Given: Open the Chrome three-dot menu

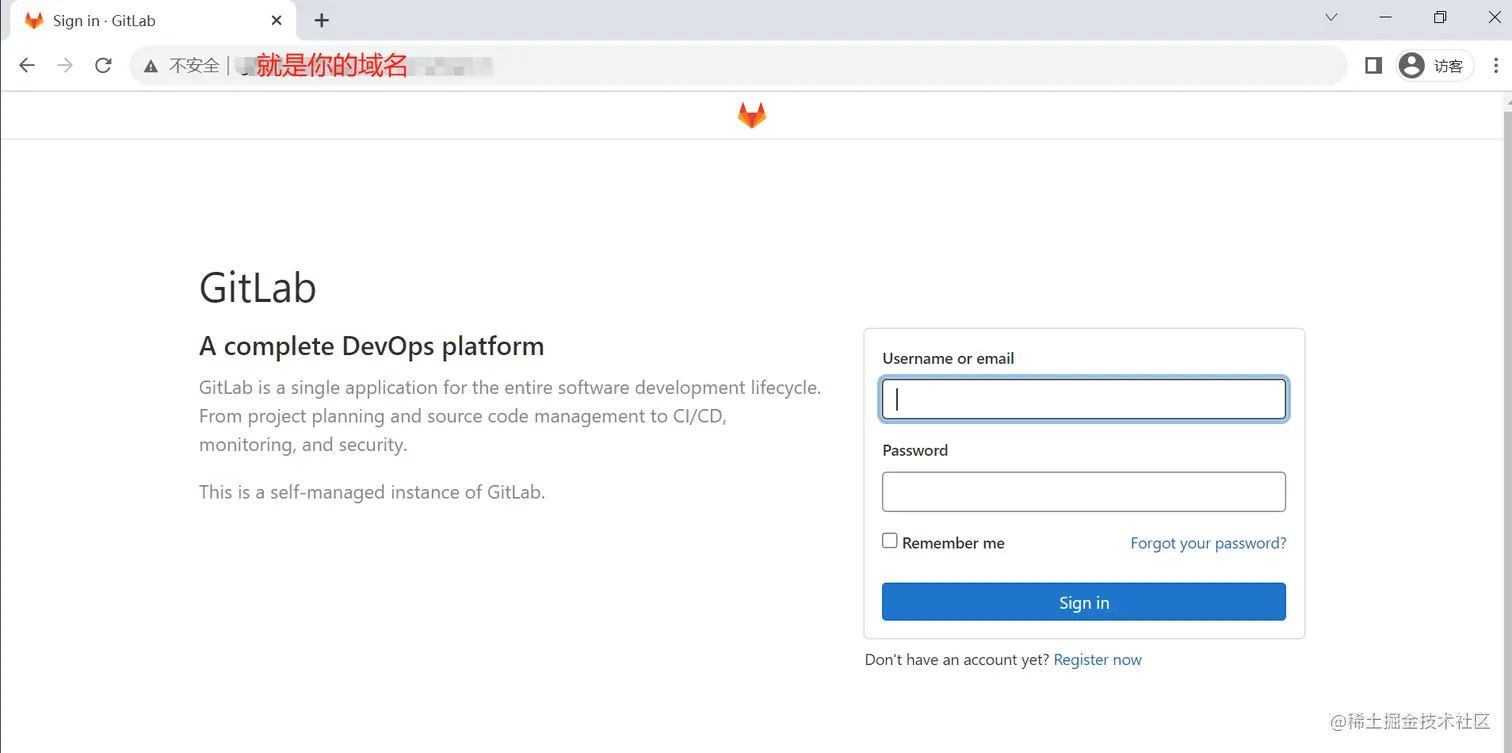Looking at the screenshot, I should (x=1496, y=65).
